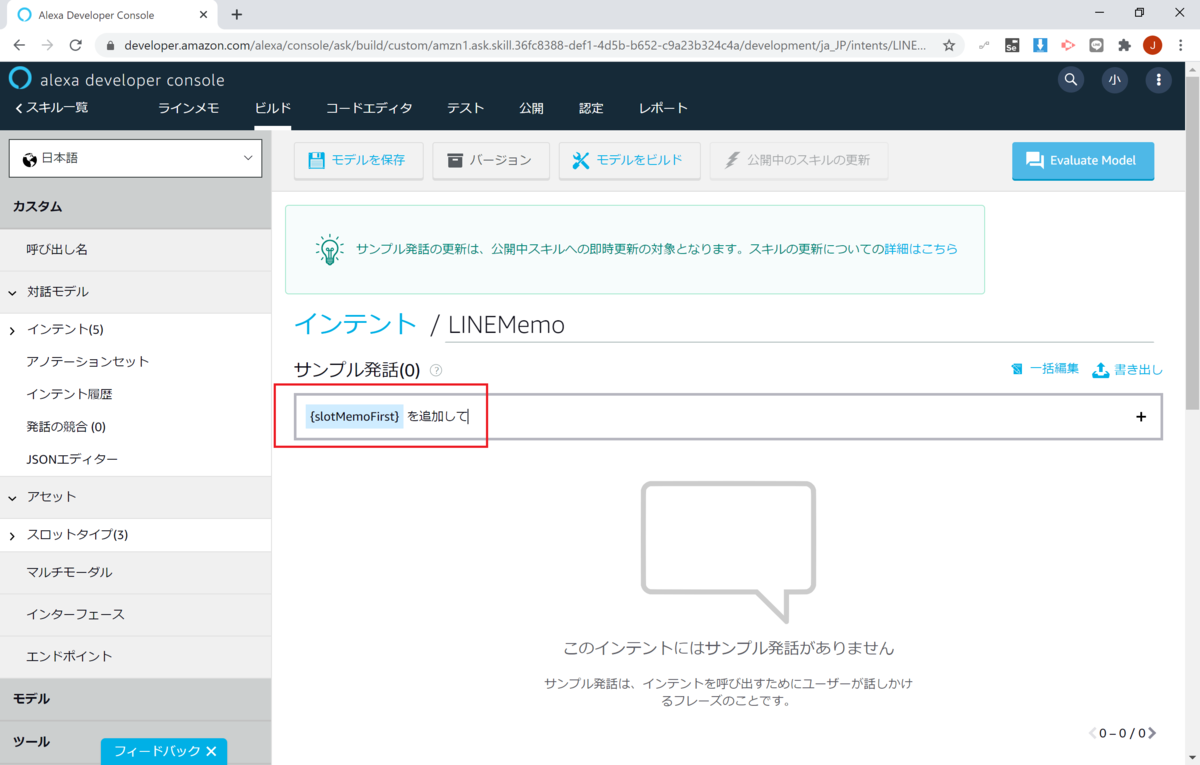1200x765 pixels.
Task: Click the Evaluate Model button
Action: click(1083, 160)
